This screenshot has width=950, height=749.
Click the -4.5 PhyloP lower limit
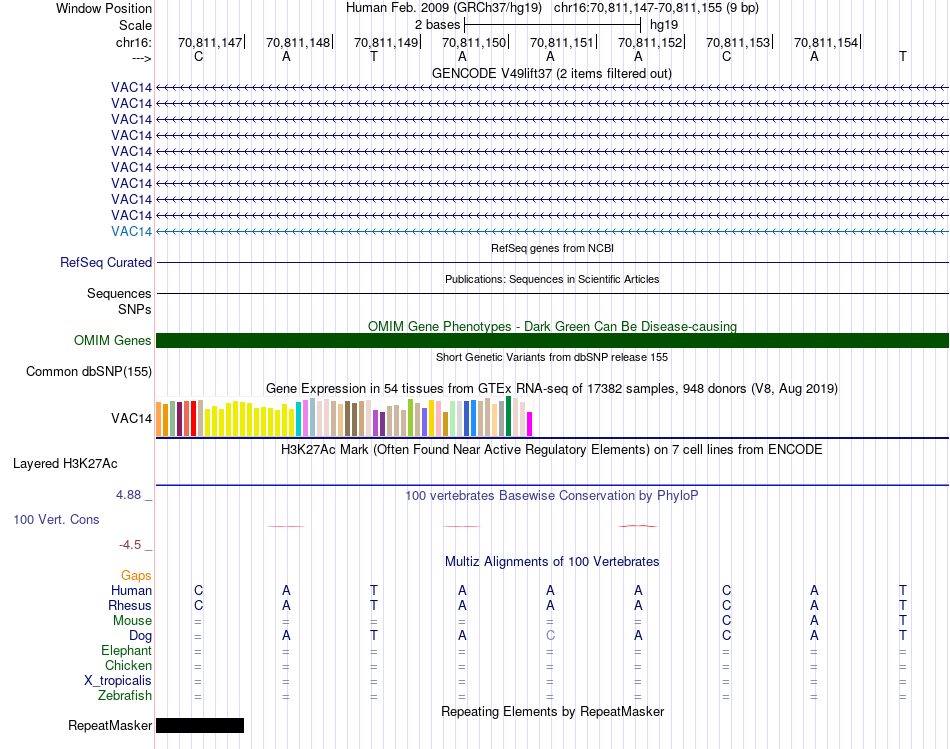tap(130, 545)
